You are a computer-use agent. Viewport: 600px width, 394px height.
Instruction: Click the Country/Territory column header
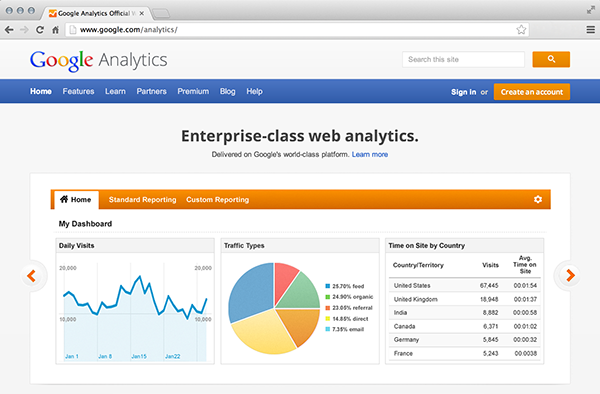tap(418, 265)
